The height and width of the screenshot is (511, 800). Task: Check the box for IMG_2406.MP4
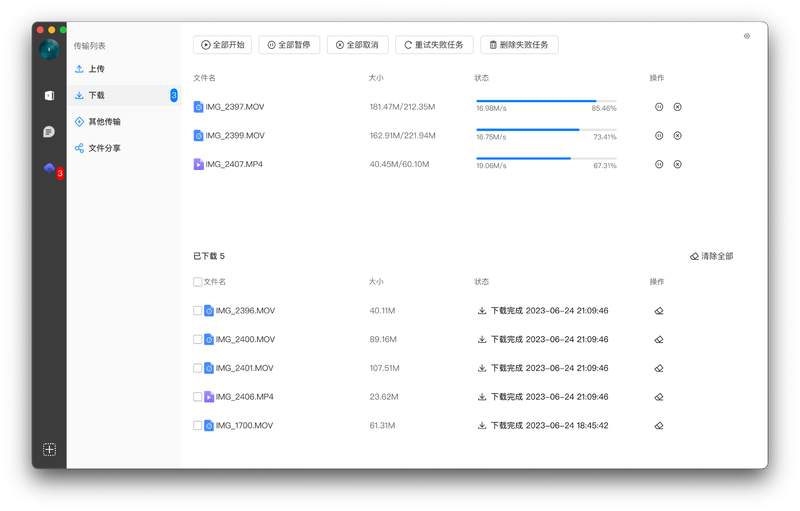pyautogui.click(x=197, y=397)
